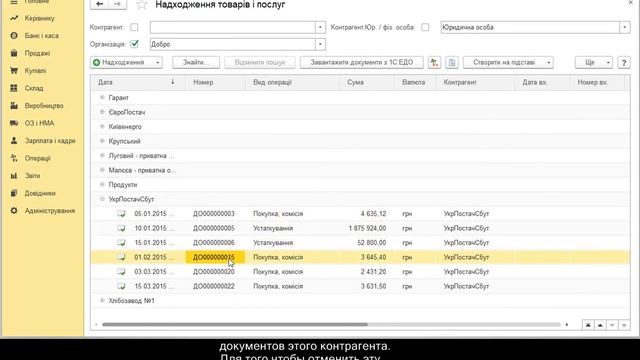Click the Знайти... button
This screenshot has width=640, height=360.
196,62
